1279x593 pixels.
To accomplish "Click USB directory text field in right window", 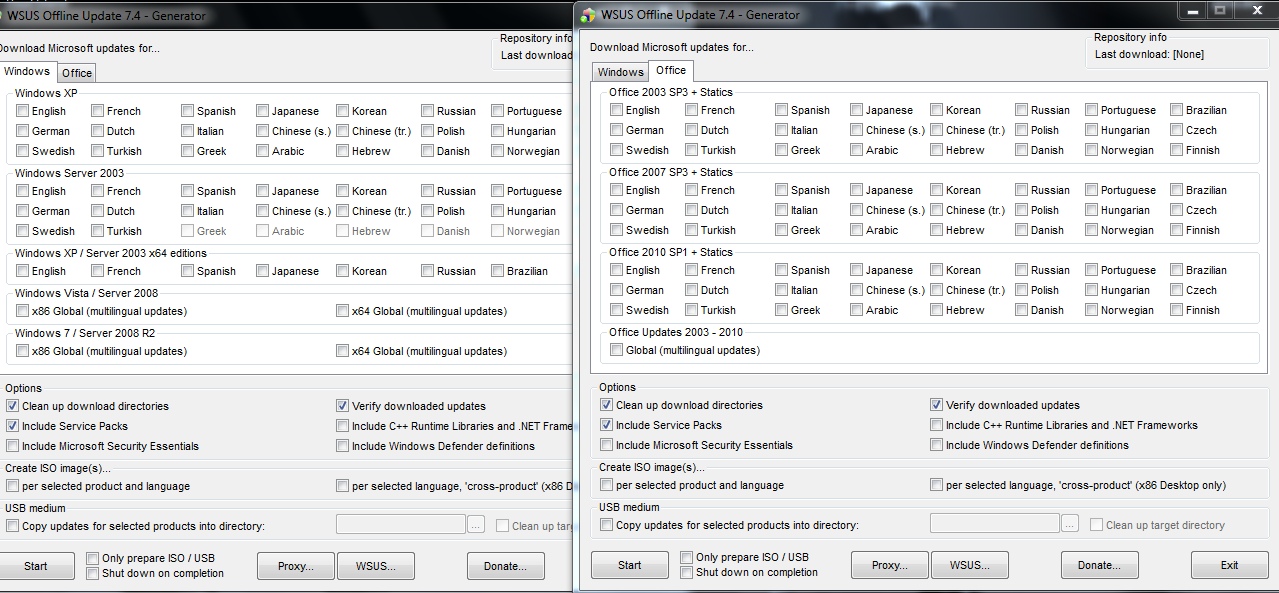I will pyautogui.click(x=995, y=523).
